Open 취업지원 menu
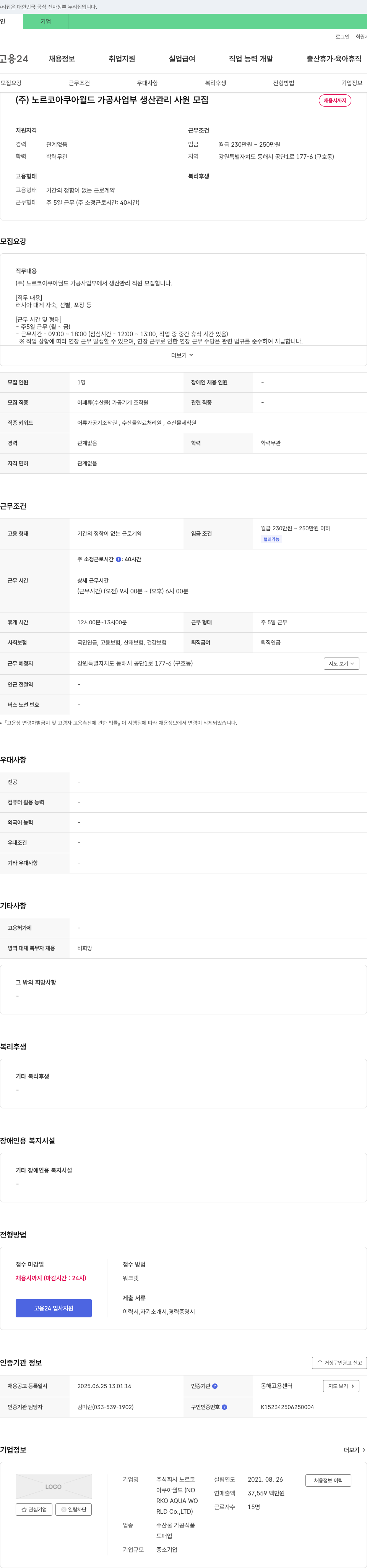 (x=122, y=59)
